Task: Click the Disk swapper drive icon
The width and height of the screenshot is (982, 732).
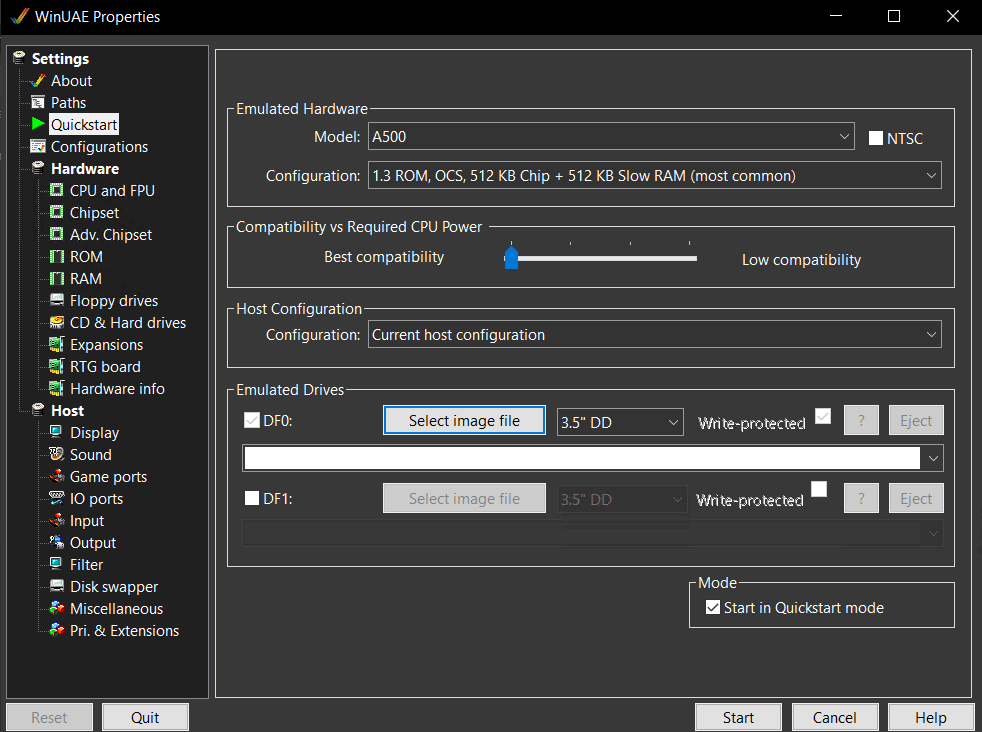Action: click(x=56, y=586)
